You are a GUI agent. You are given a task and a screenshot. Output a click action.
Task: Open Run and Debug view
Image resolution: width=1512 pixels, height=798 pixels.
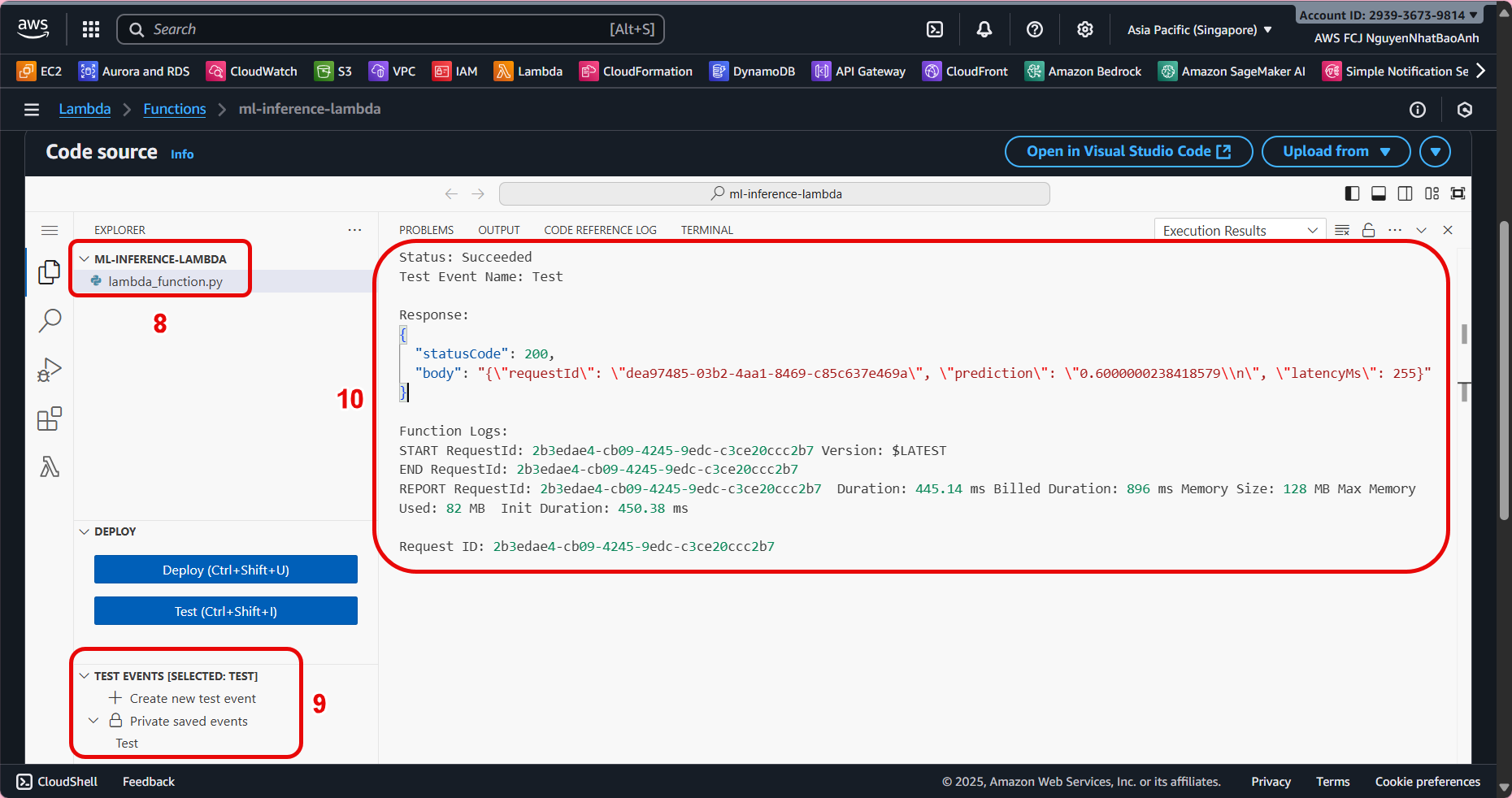pos(50,371)
